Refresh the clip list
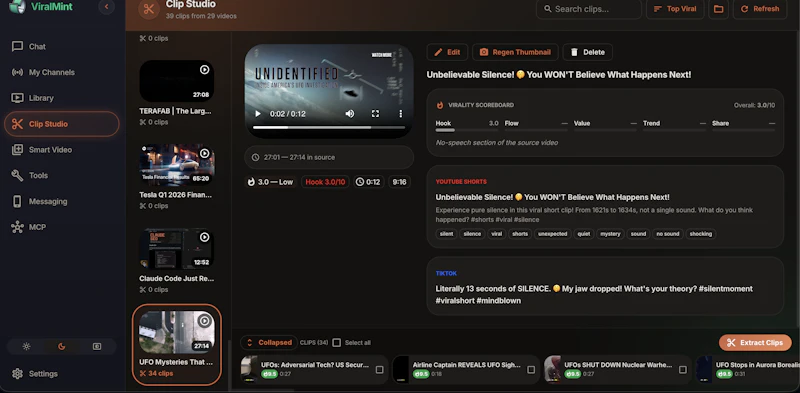 (x=760, y=9)
